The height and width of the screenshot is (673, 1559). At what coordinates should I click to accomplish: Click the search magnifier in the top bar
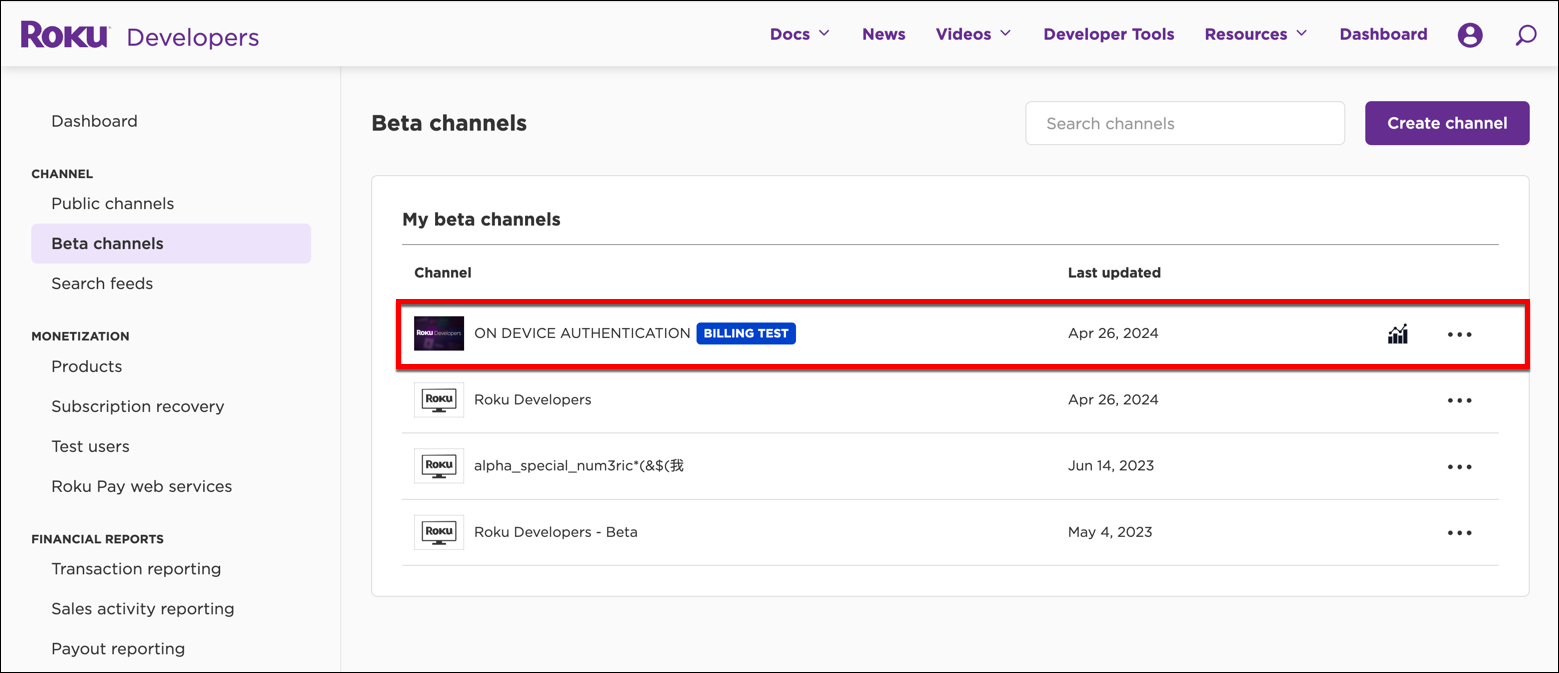(x=1525, y=34)
